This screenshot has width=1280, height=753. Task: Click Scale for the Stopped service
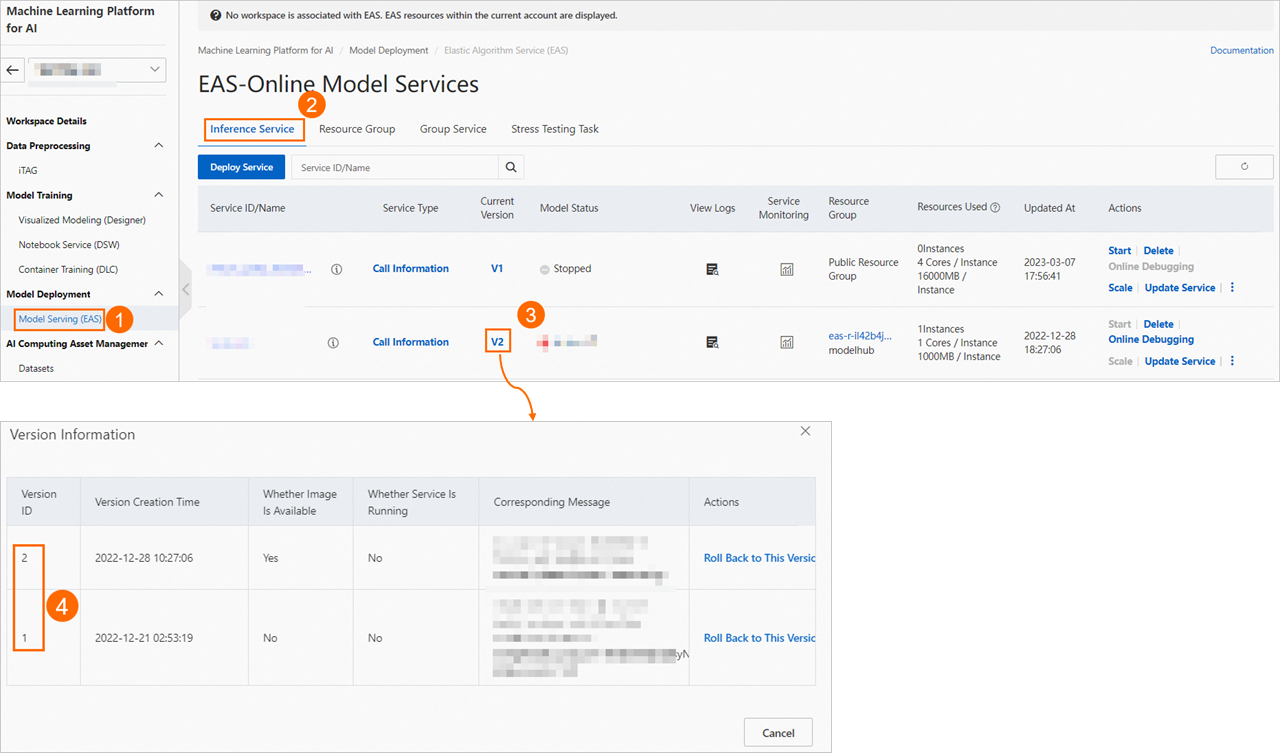[x=1120, y=288]
